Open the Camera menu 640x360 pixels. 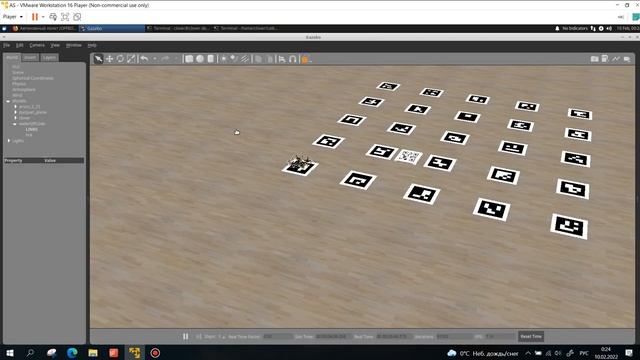[x=37, y=45]
